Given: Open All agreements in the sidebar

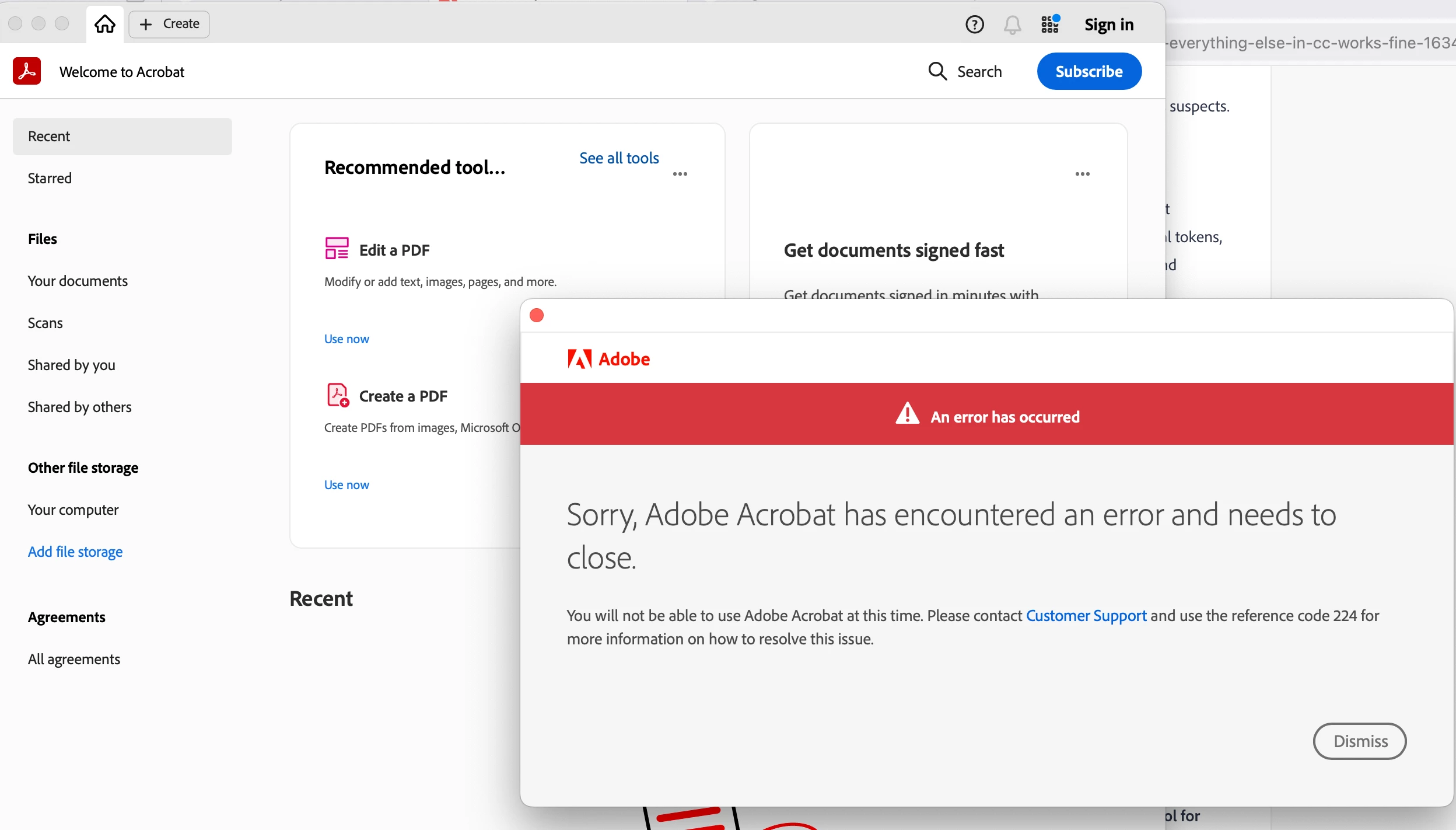Looking at the screenshot, I should [x=74, y=659].
